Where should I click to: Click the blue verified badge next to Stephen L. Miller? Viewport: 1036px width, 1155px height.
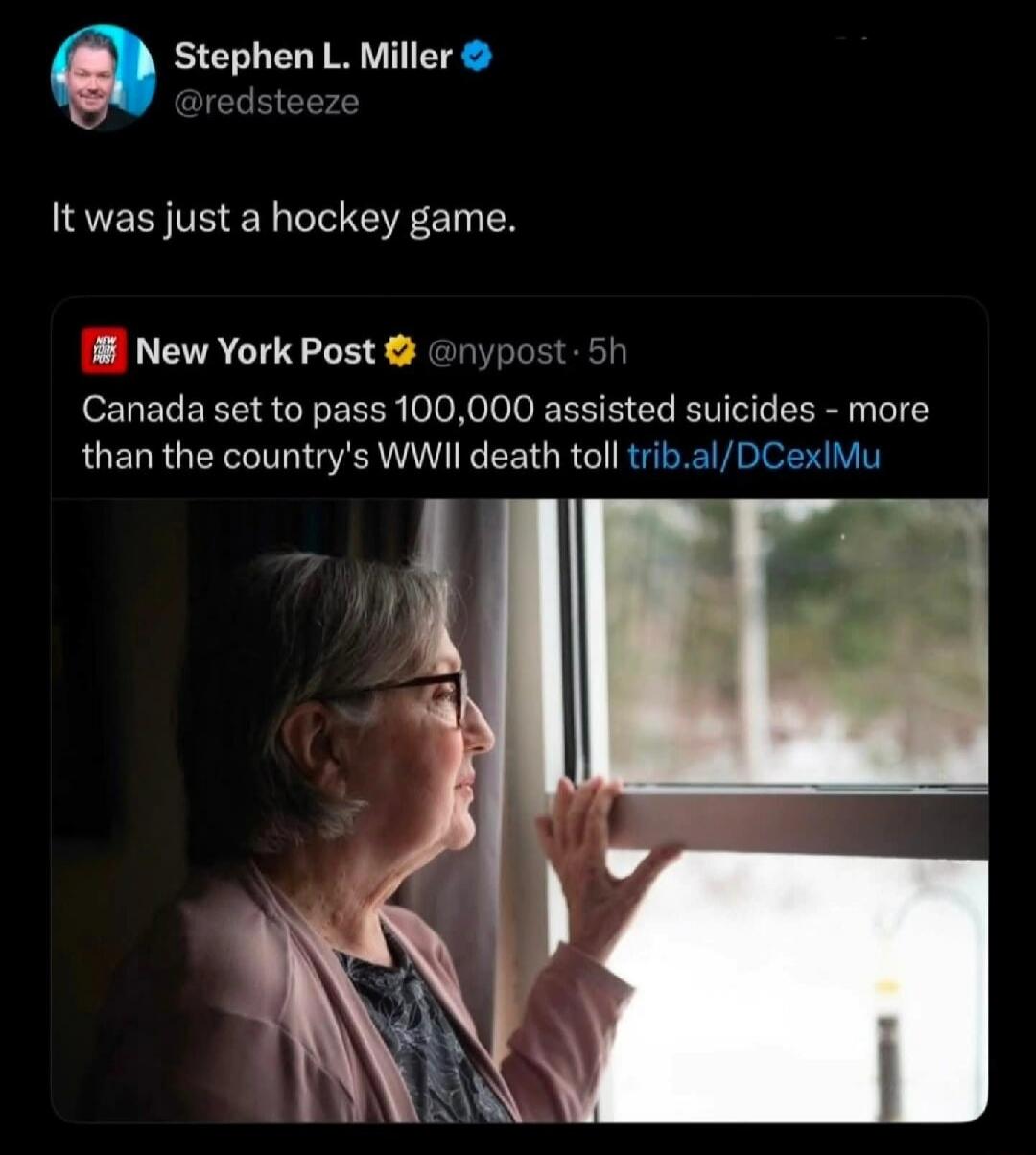(476, 56)
